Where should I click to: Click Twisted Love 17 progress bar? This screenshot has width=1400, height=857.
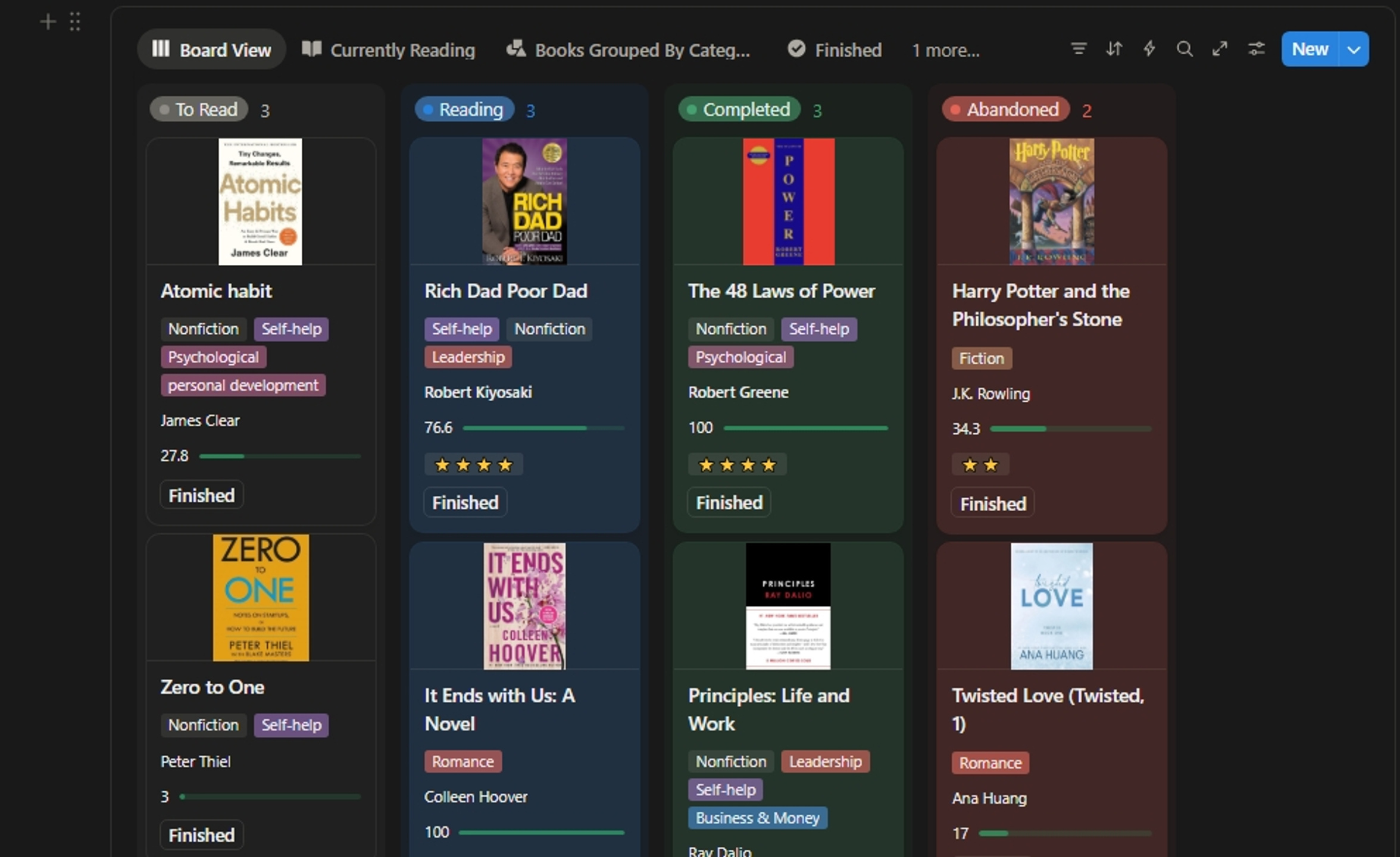click(x=1065, y=834)
